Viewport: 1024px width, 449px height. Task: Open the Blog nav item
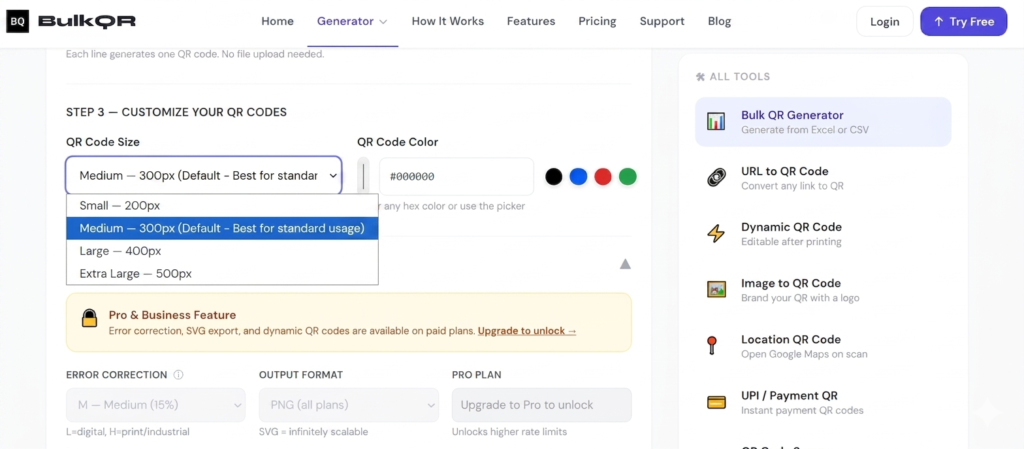click(x=719, y=22)
